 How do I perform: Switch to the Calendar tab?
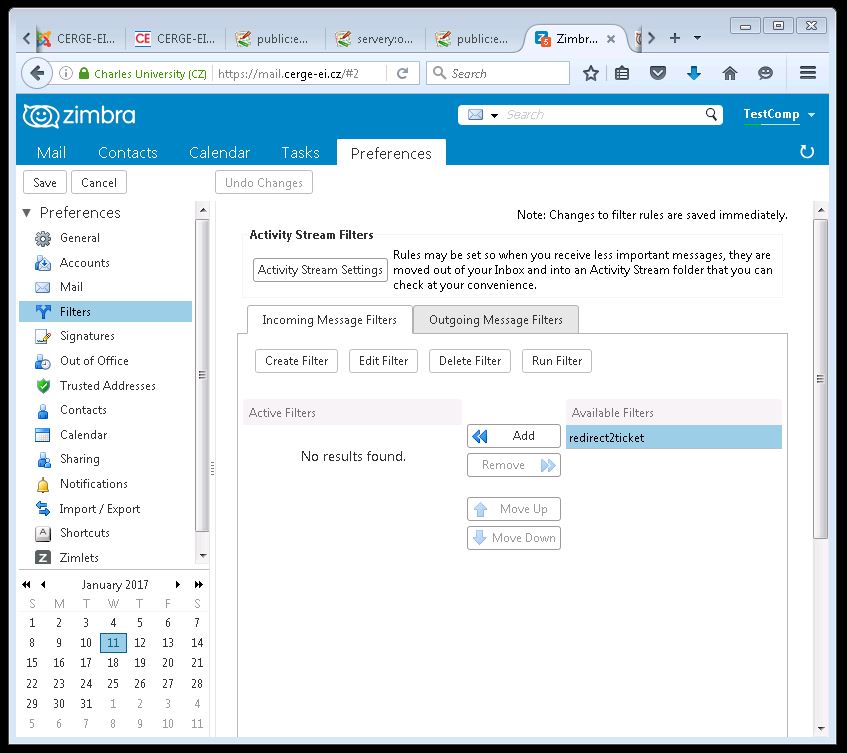coord(219,153)
